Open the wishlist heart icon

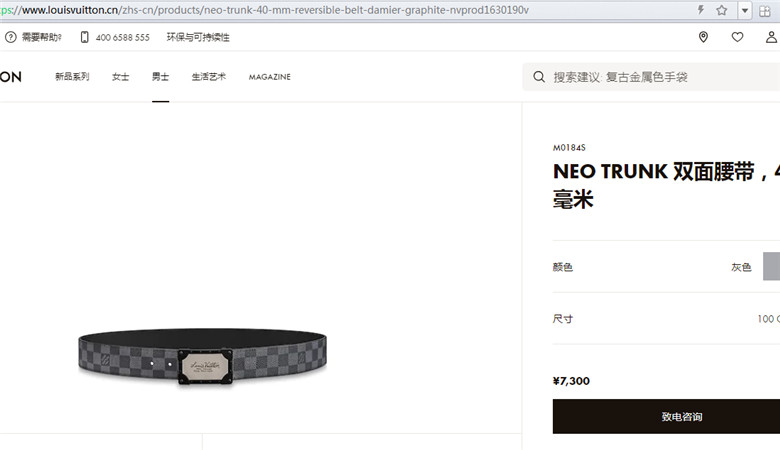[x=737, y=37]
